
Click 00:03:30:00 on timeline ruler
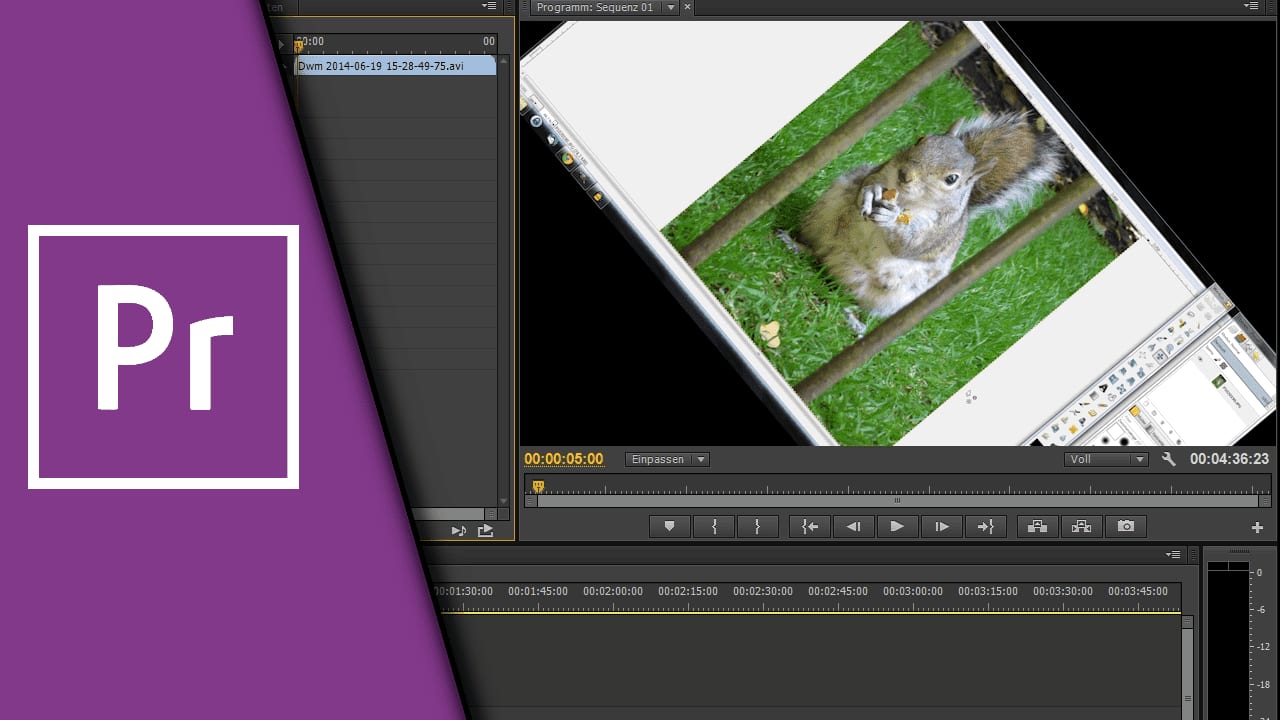click(x=1063, y=591)
